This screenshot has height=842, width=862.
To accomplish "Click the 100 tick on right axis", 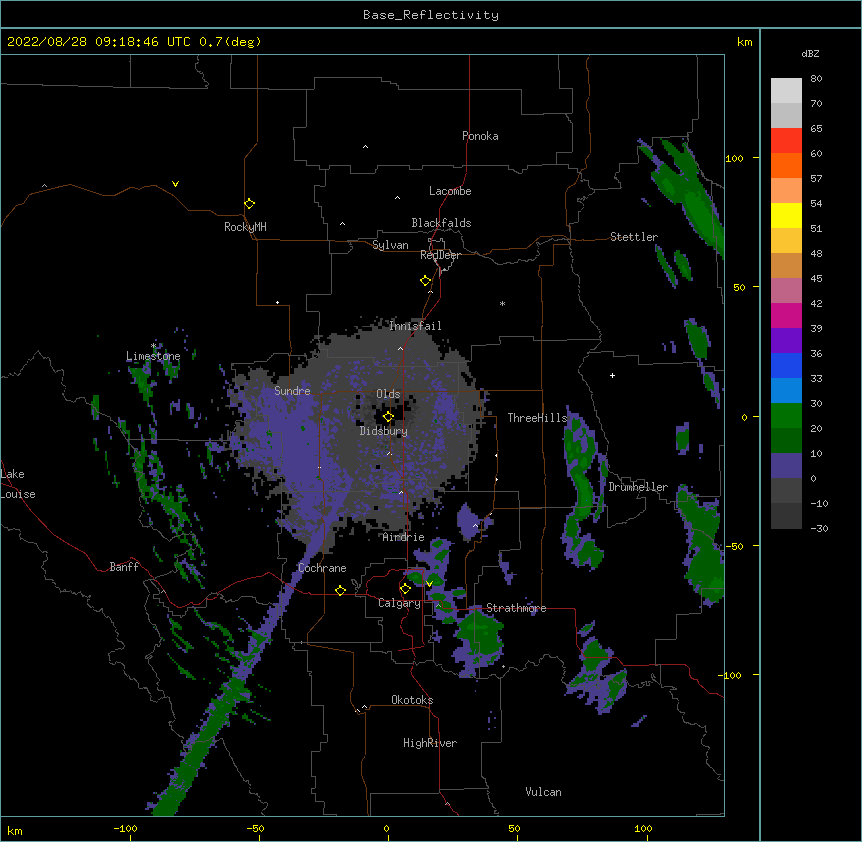I will click(734, 158).
